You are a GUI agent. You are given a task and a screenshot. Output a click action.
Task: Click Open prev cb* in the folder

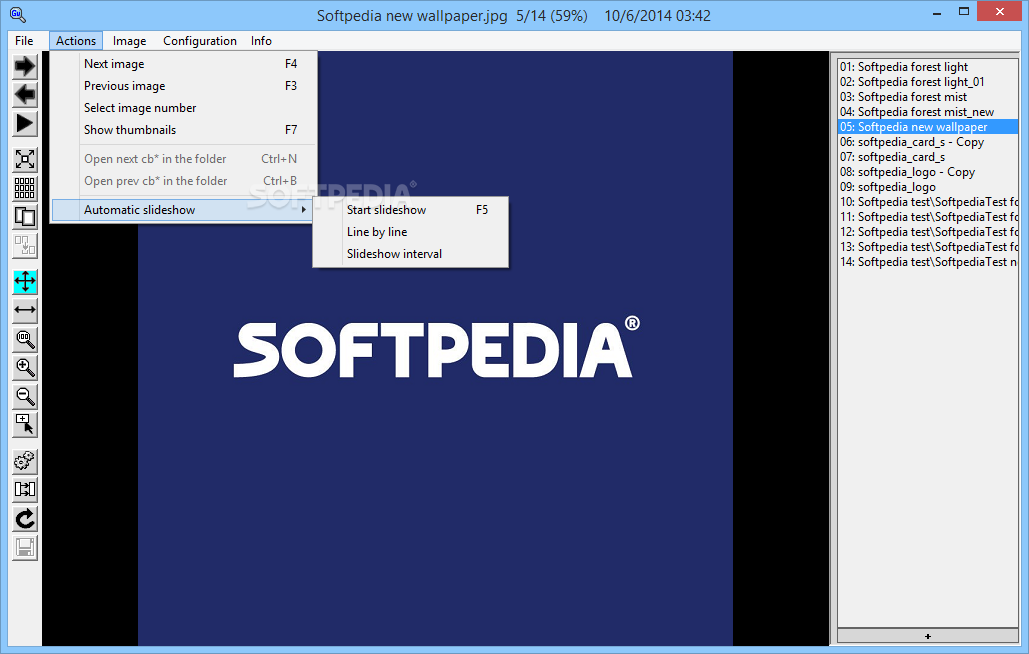click(x=184, y=180)
